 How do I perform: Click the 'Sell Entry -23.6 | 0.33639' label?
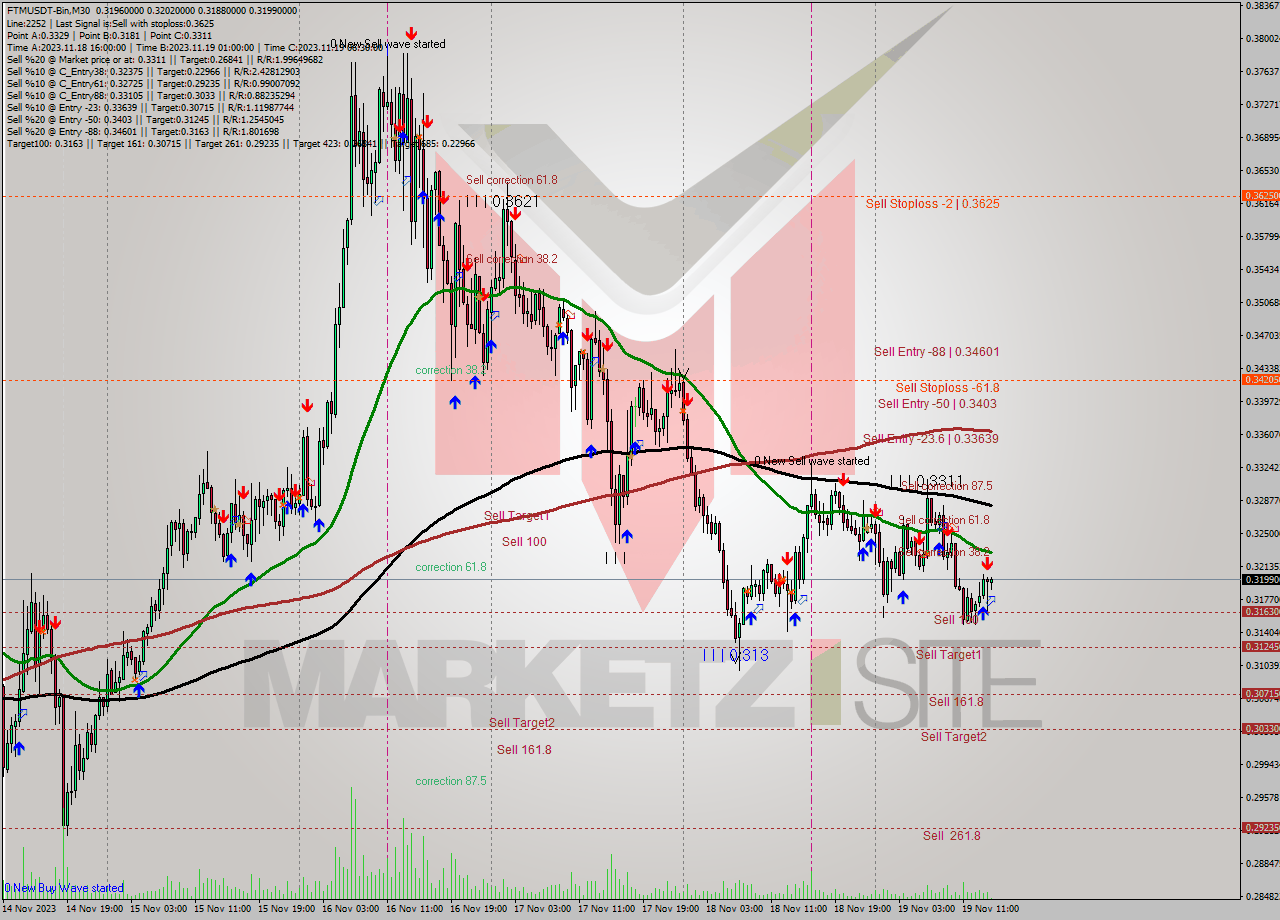[x=930, y=439]
